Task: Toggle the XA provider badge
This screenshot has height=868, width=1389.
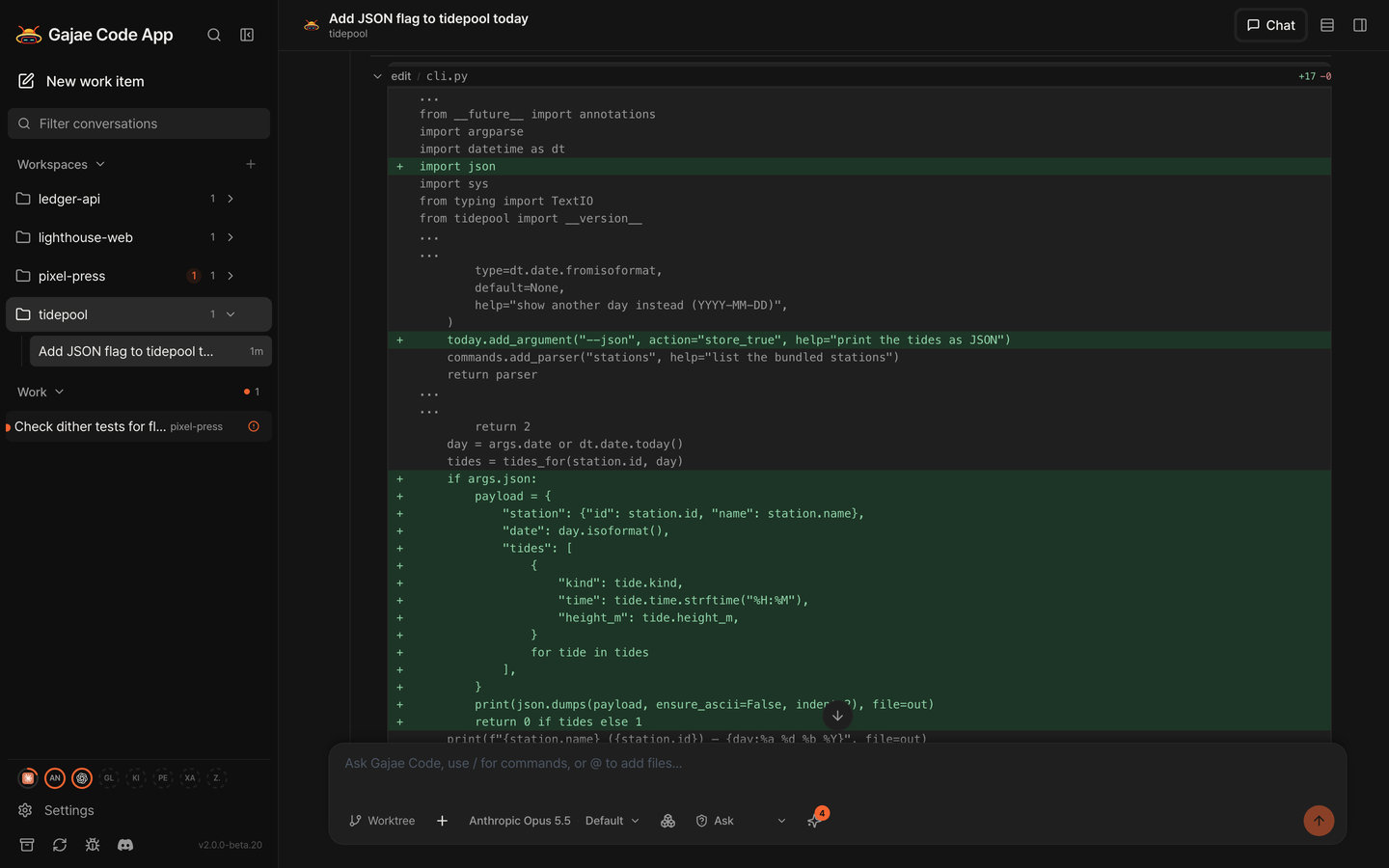Action: [190, 777]
